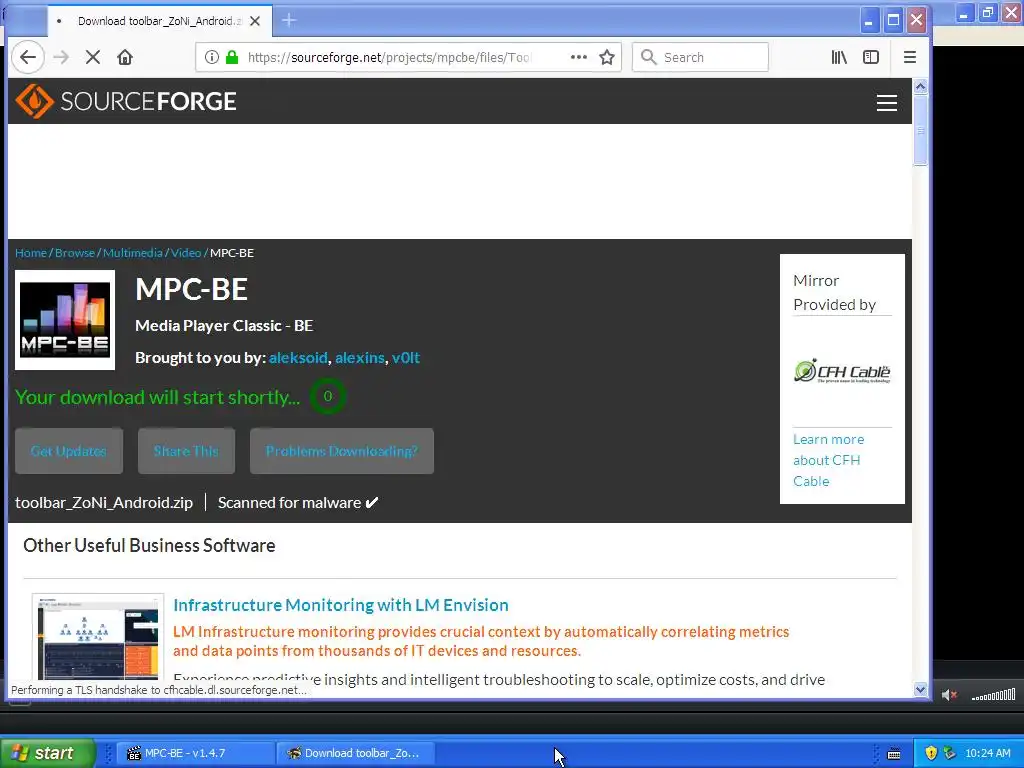This screenshot has height=768, width=1024.
Task: Toggle the muted speaker icon in background player
Action: point(949,696)
